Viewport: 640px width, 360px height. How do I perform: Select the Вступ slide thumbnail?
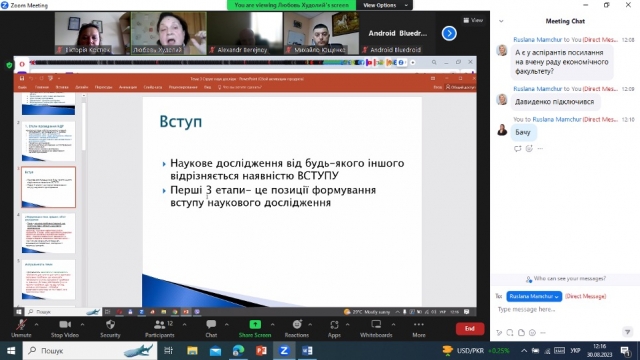[49, 187]
